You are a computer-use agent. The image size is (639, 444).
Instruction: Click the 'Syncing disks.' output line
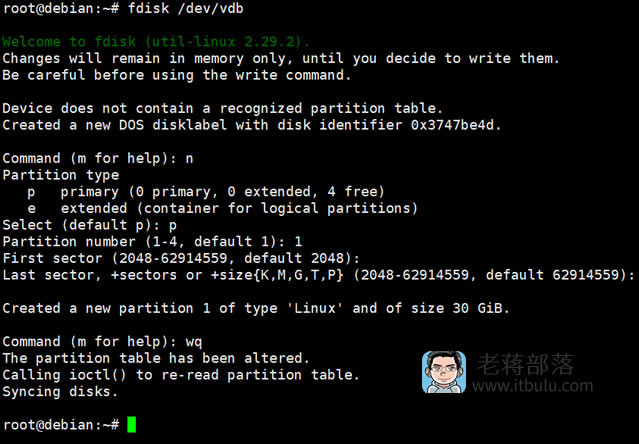click(60, 391)
